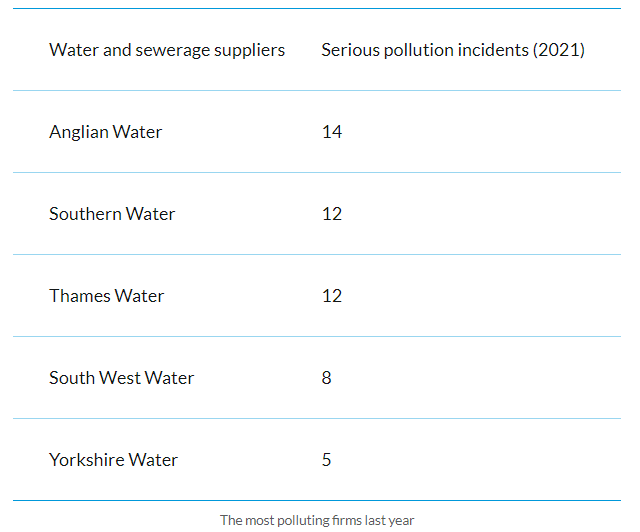Click the 'Water and sewerage suppliers' column header
This screenshot has width=640, height=532.
(167, 50)
